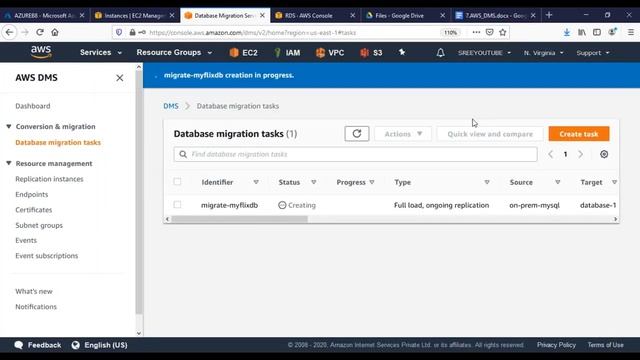
Task: Open Endpoints page
Action: 31,194
